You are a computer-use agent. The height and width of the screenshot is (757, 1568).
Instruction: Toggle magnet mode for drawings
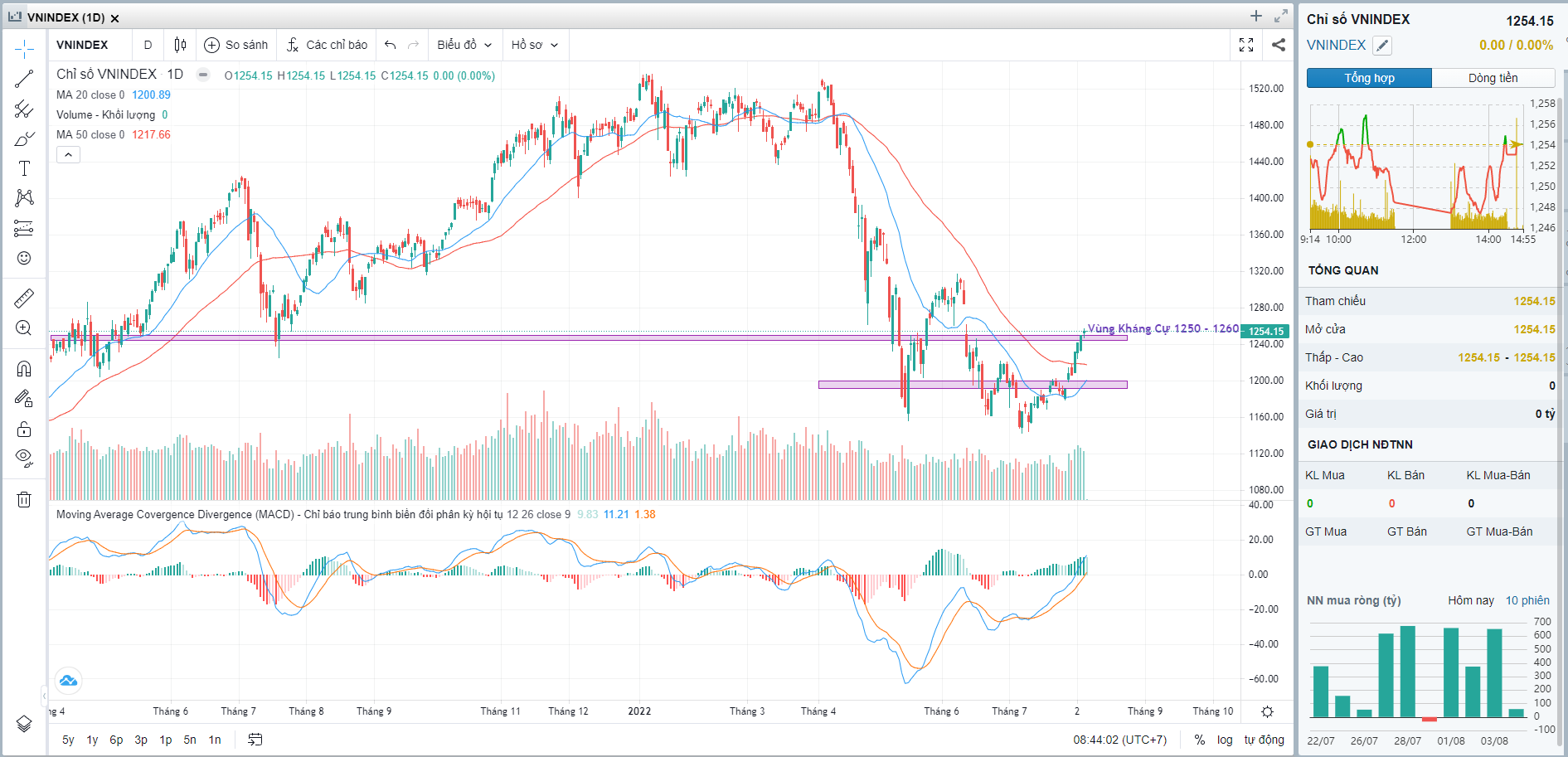[24, 368]
